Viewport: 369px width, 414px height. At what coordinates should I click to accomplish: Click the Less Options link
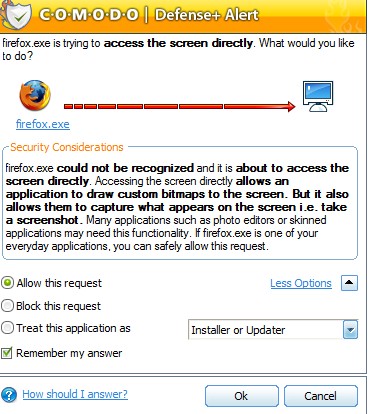pos(301,283)
